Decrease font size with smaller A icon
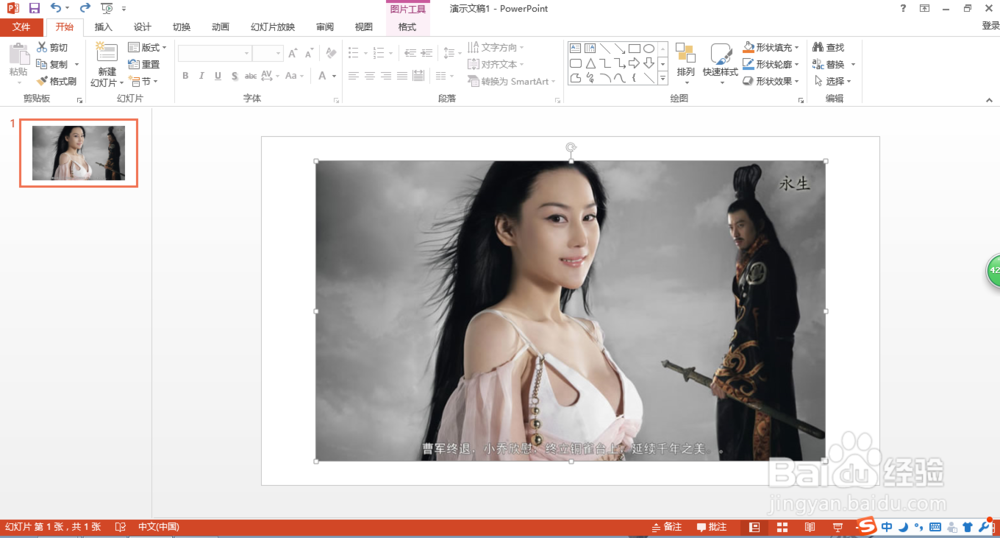 click(309, 54)
